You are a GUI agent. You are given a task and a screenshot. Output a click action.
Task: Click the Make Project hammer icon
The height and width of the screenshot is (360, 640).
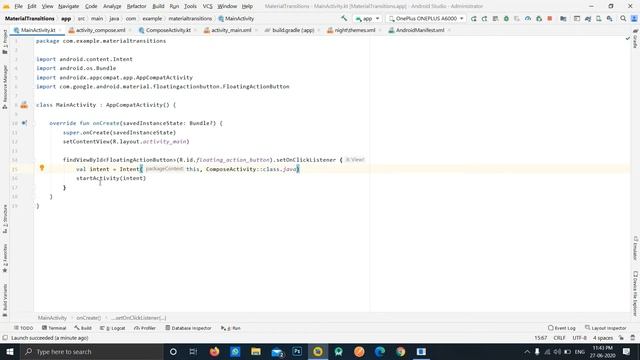344,18
